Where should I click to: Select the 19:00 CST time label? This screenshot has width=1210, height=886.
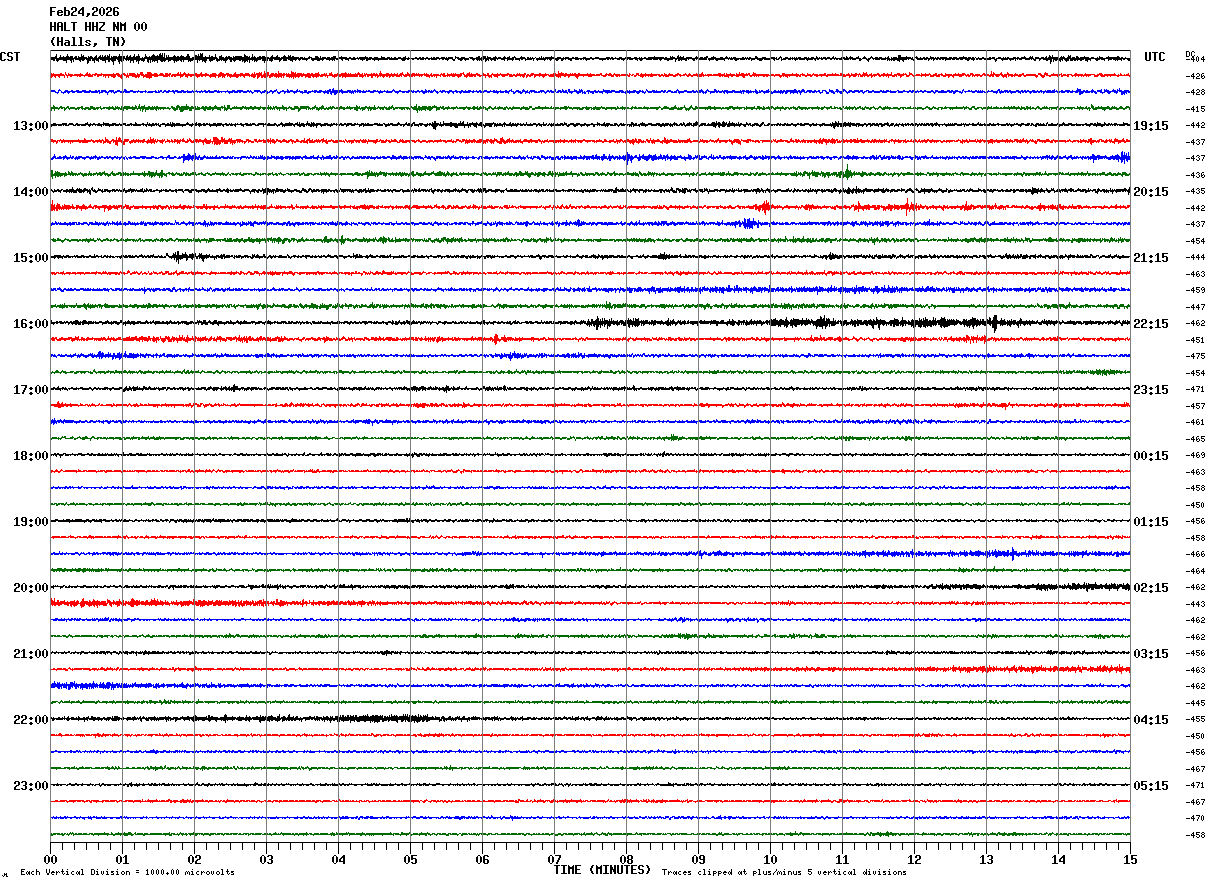[31, 522]
